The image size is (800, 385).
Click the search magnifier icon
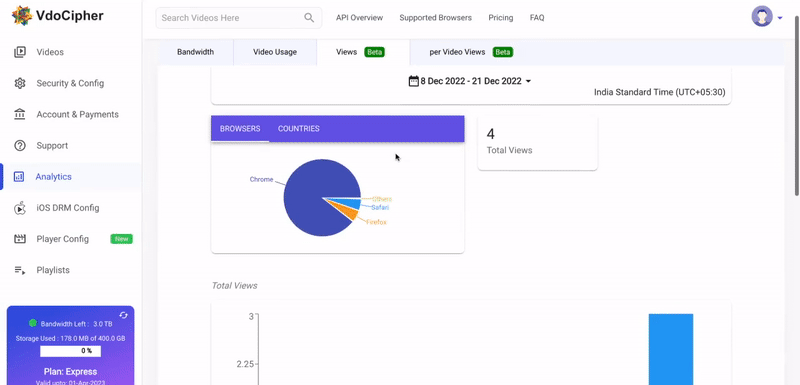[309, 18]
